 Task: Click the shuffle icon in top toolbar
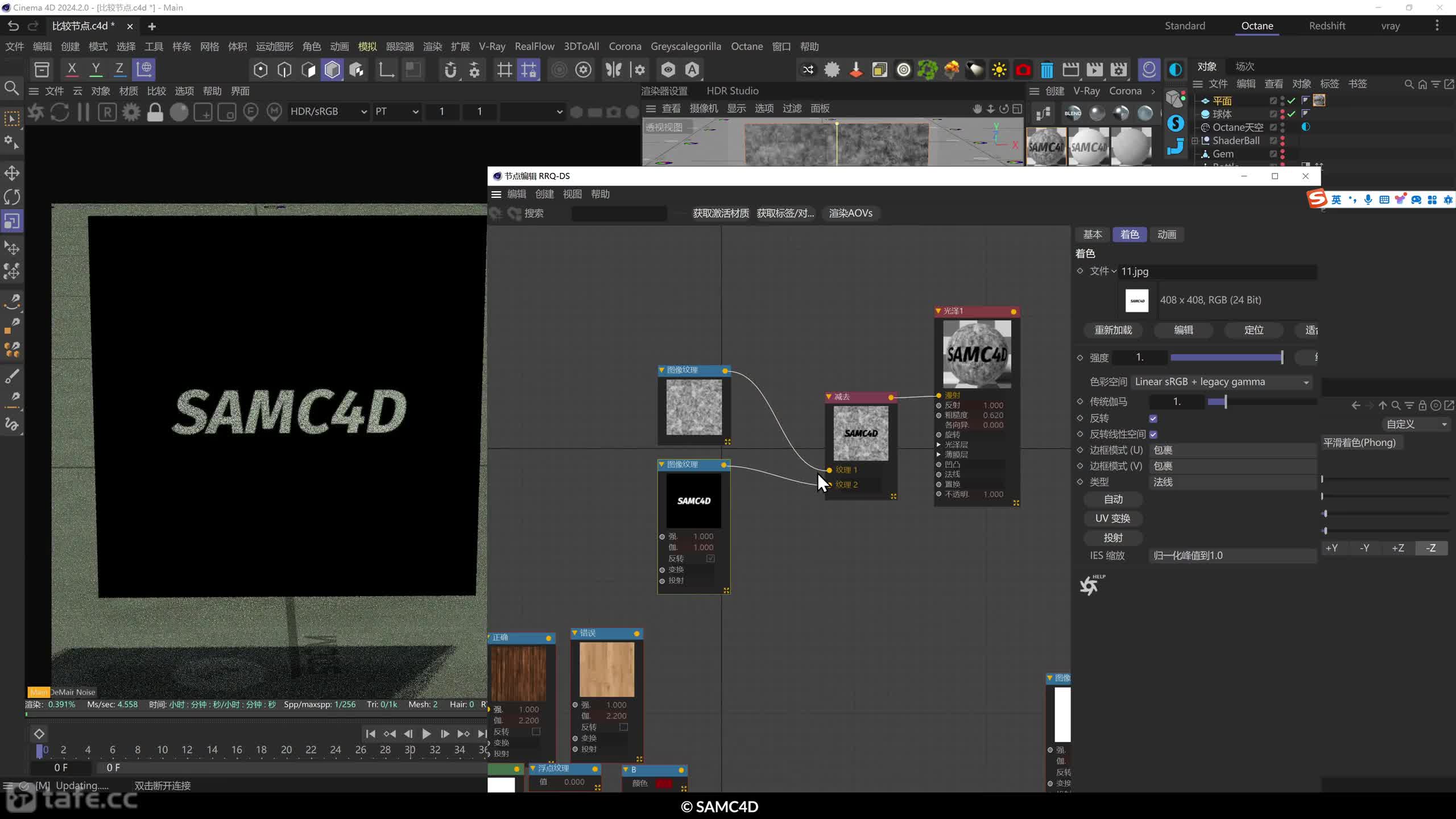(808, 69)
